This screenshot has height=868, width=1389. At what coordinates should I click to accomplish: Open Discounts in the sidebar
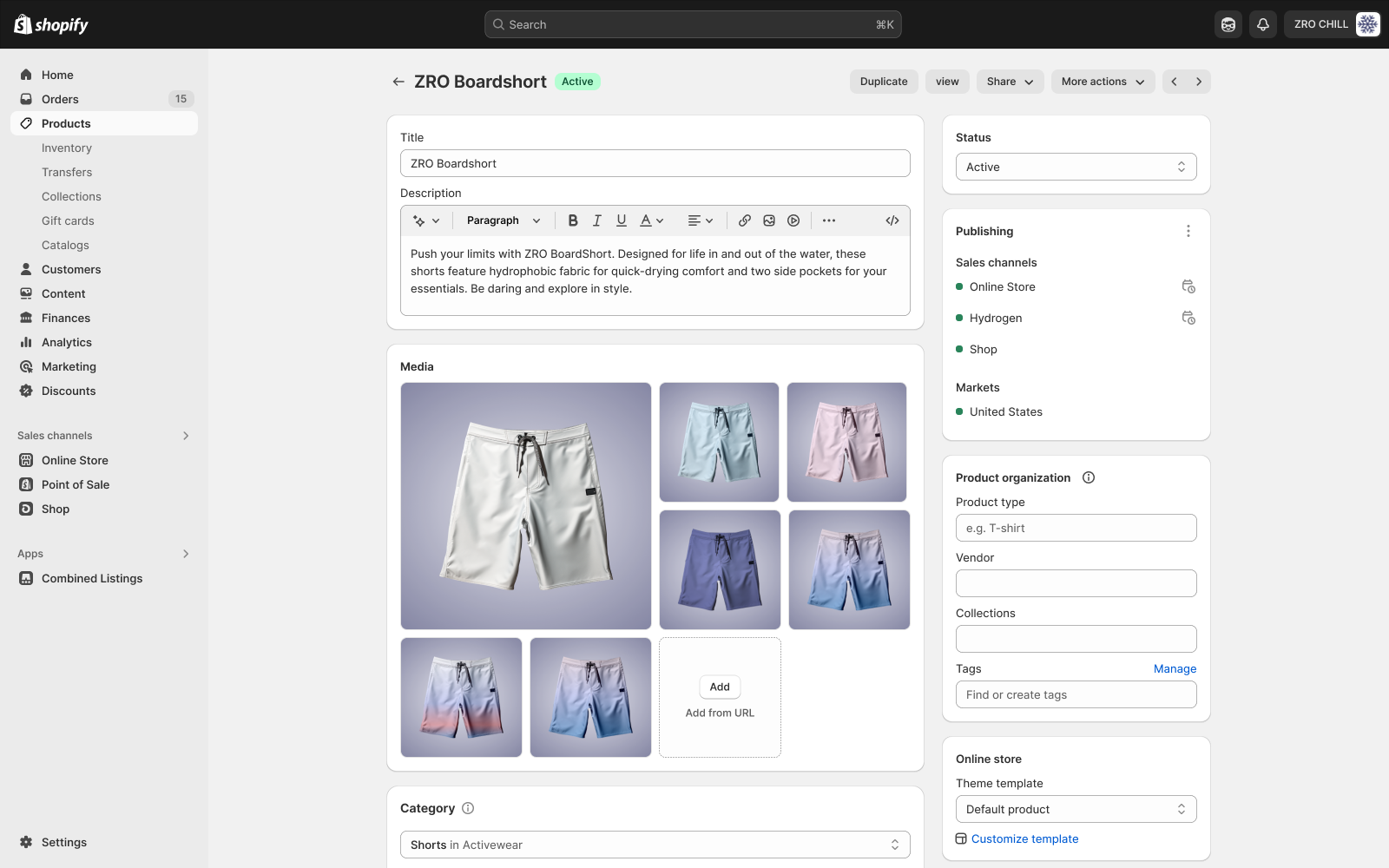tap(104, 391)
